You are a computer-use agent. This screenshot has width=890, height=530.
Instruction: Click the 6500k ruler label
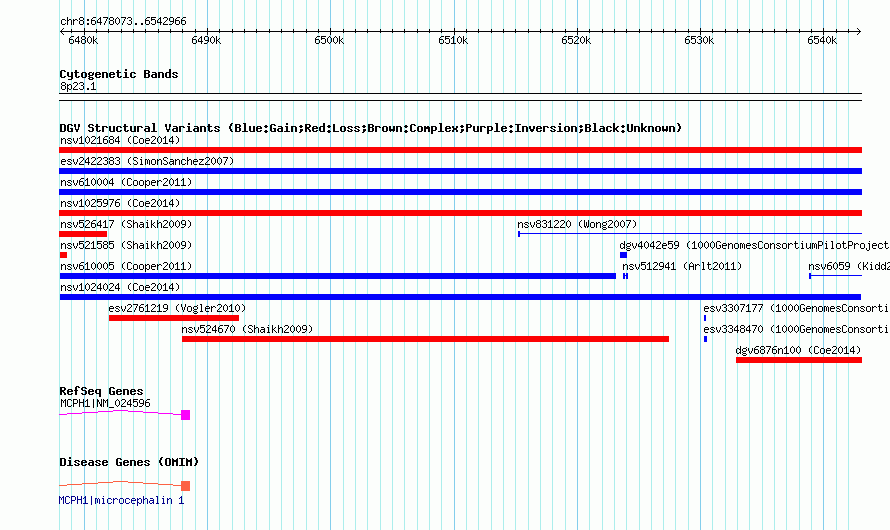point(329,40)
